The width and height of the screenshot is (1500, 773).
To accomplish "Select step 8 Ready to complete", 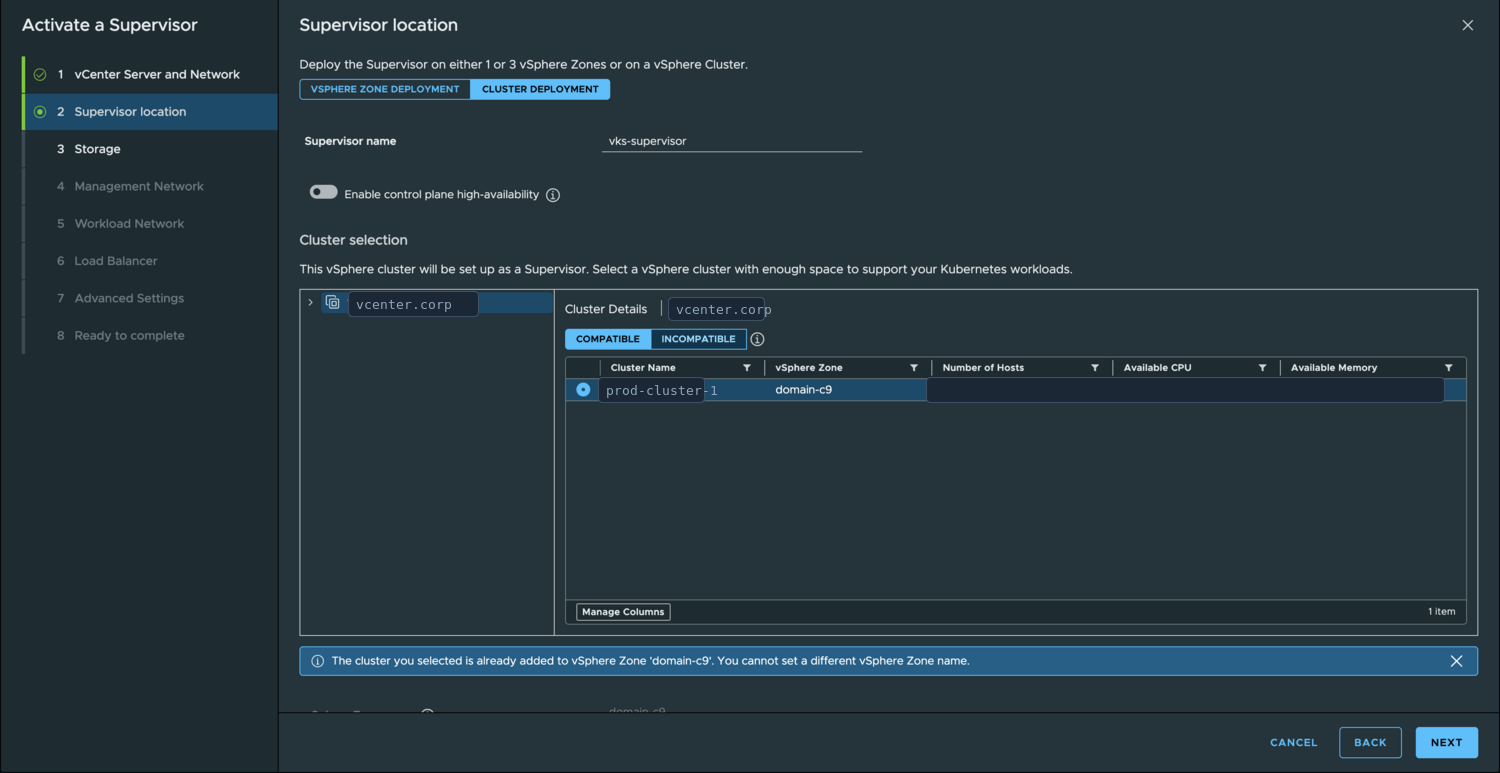I will click(x=150, y=336).
